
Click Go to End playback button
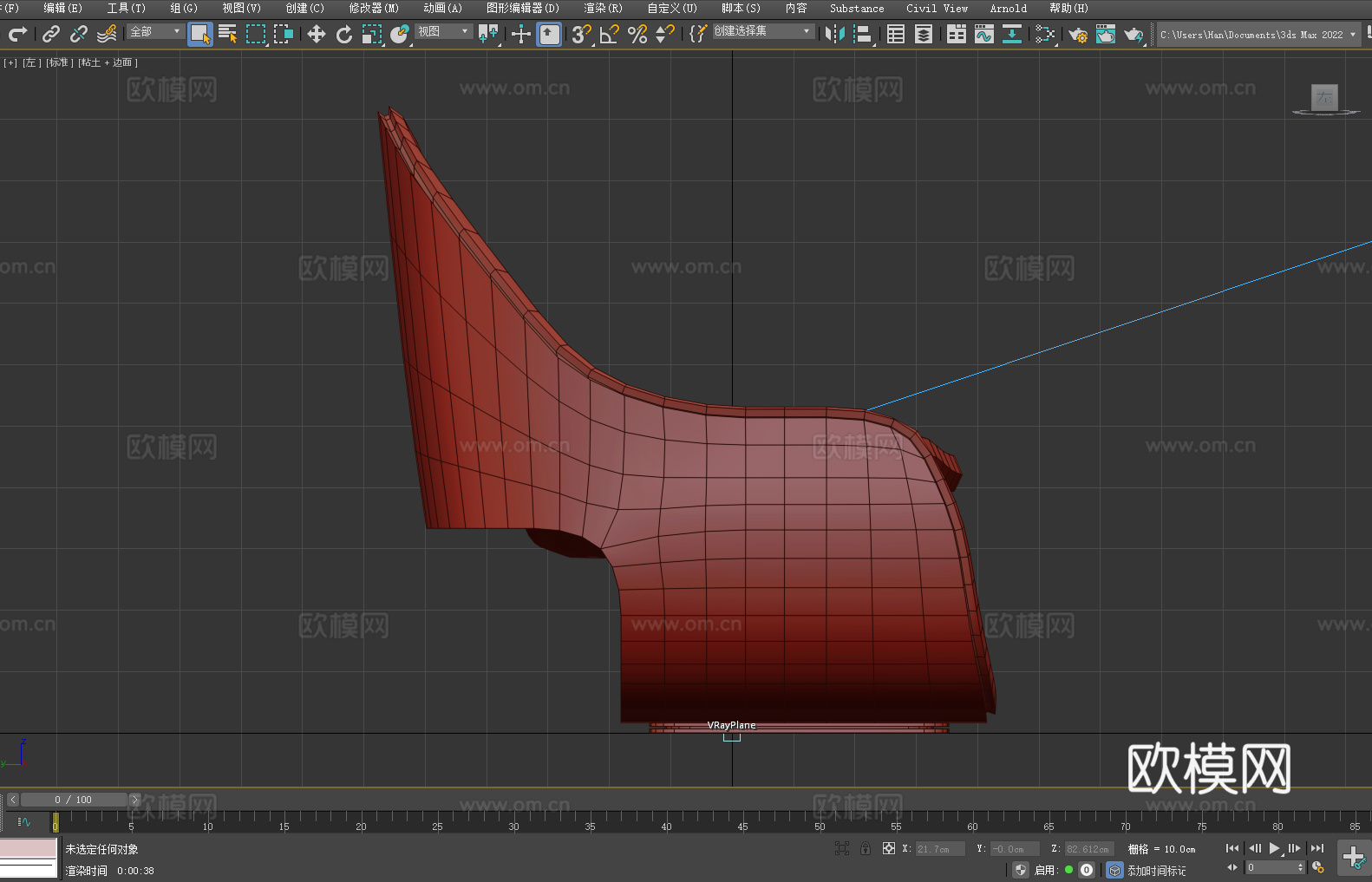click(1317, 848)
